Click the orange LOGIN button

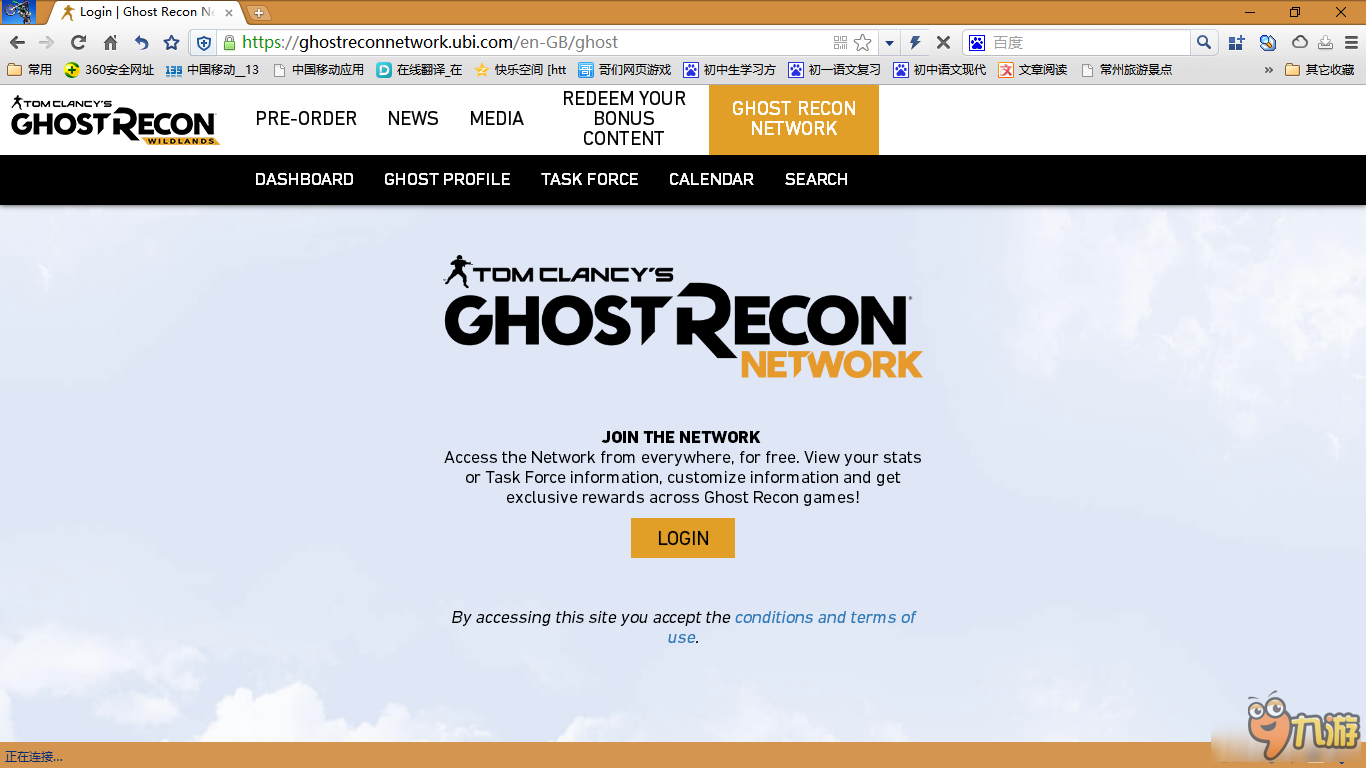683,538
